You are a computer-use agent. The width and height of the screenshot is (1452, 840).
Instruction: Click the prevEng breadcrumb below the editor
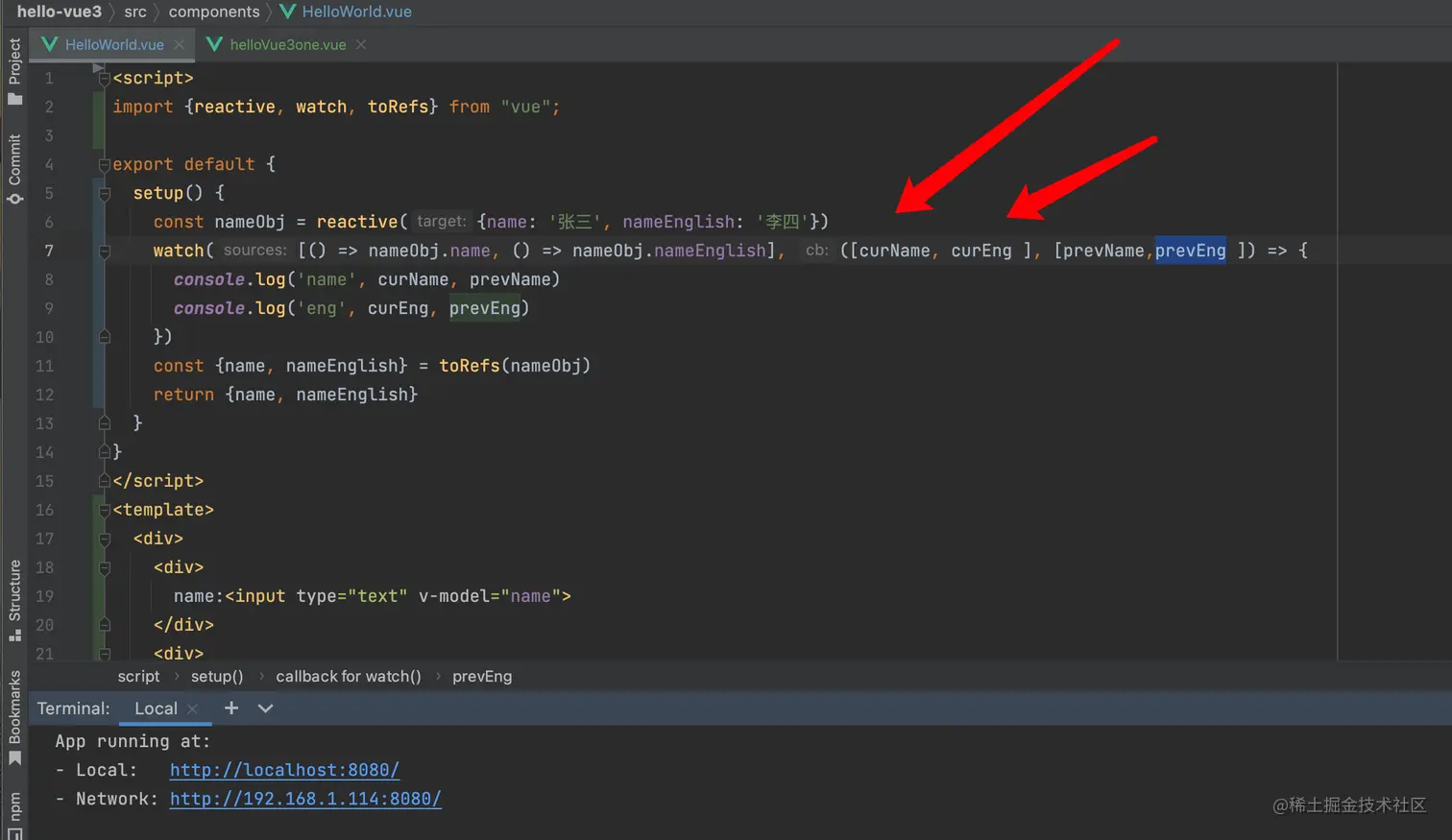(x=482, y=677)
